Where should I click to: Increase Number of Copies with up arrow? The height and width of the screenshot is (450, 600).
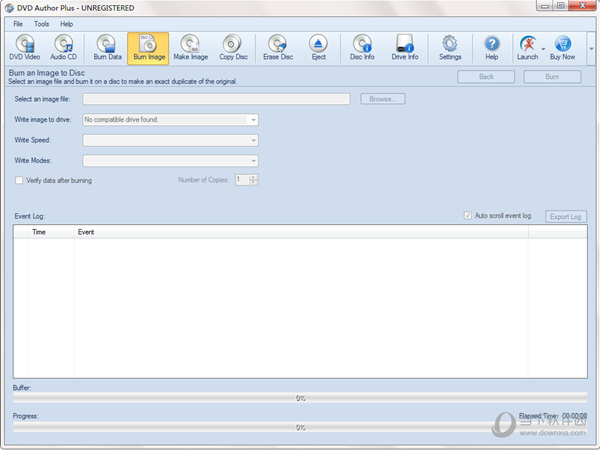(x=253, y=177)
